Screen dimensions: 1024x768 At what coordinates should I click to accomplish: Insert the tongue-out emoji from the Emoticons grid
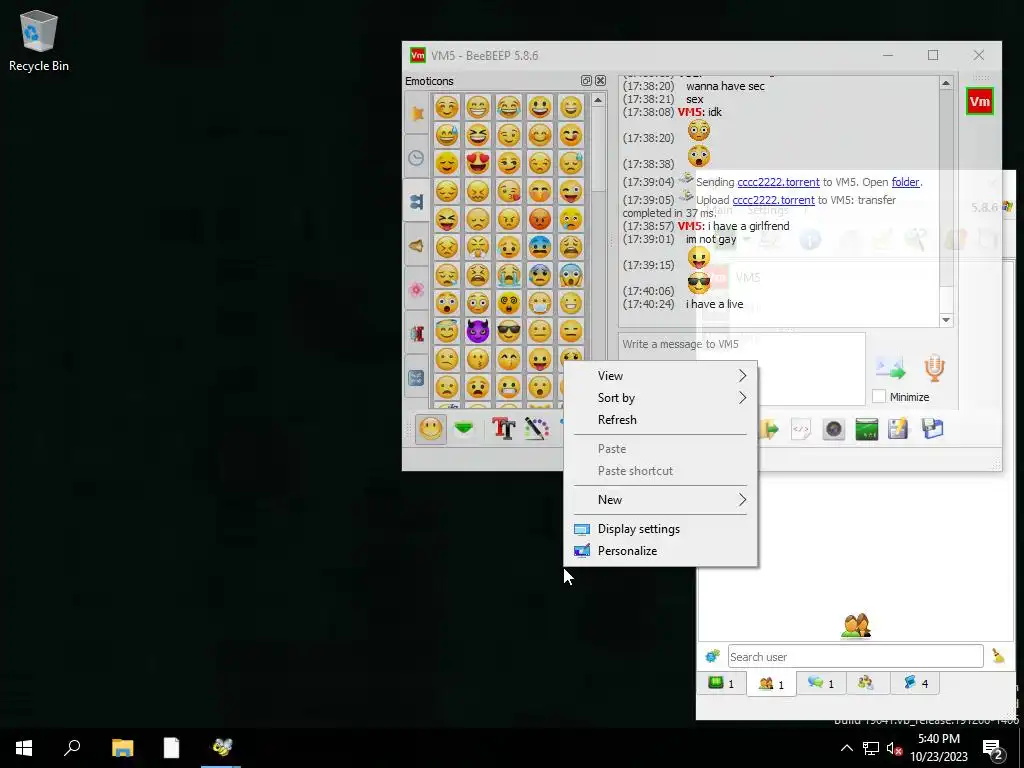click(540, 359)
